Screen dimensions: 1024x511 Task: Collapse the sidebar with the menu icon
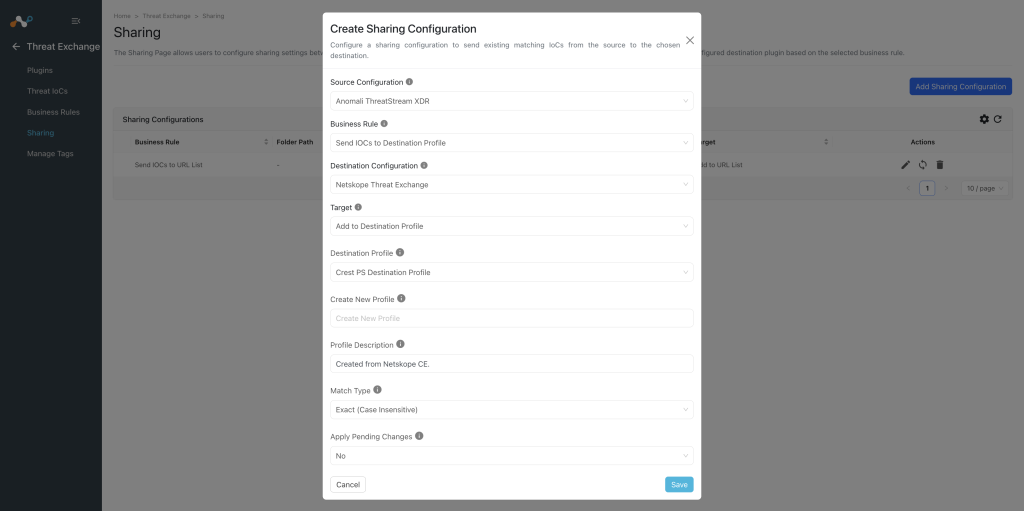pos(76,21)
